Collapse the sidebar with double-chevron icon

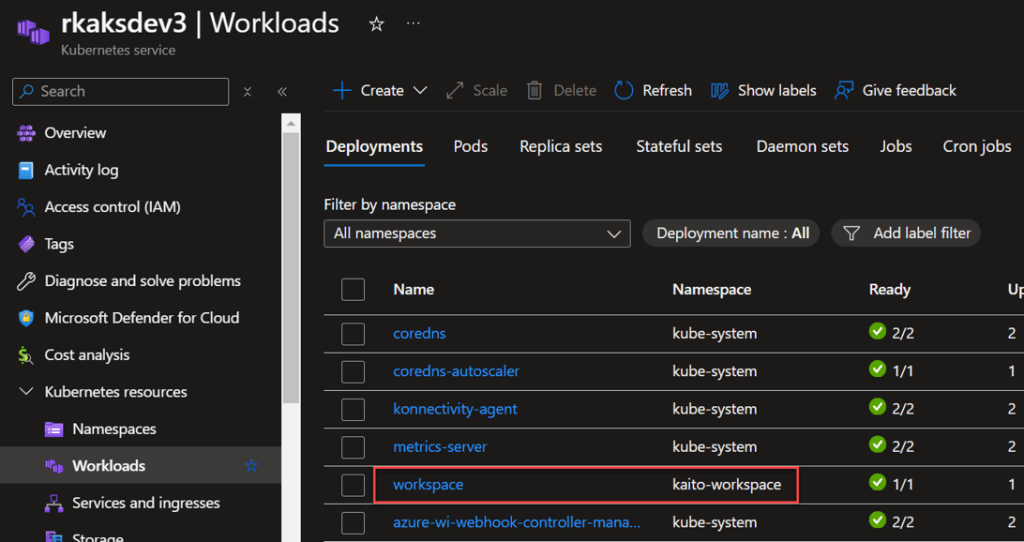pos(282,92)
